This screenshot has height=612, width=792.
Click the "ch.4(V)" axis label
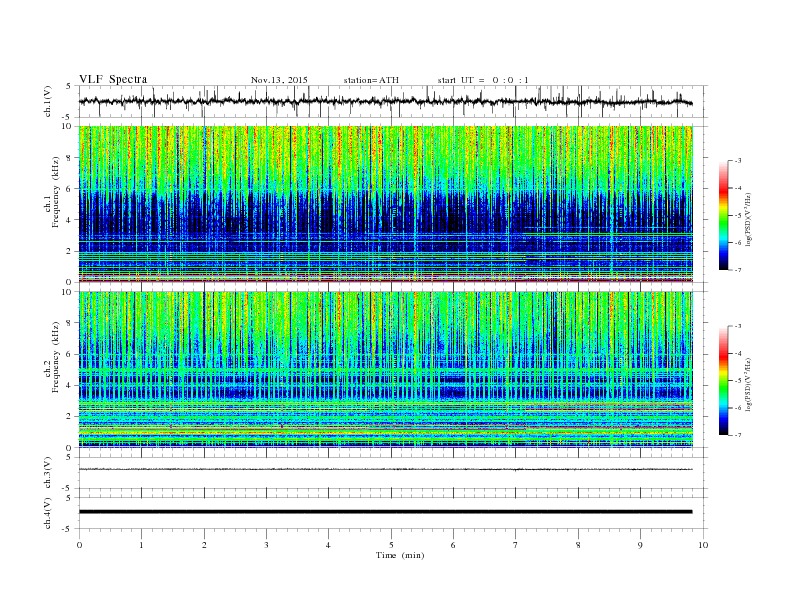48,513
